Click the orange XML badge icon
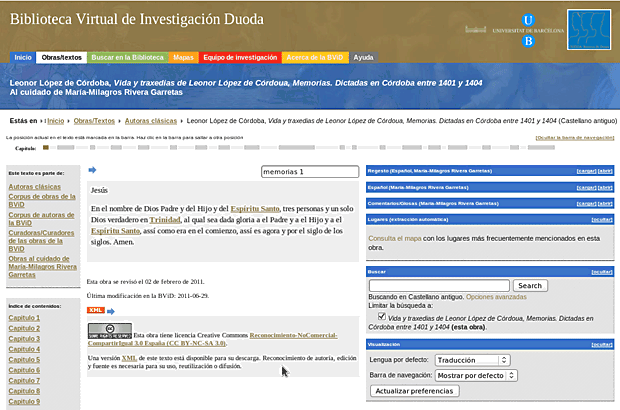Screen dimensions: 620x410 tap(96, 310)
